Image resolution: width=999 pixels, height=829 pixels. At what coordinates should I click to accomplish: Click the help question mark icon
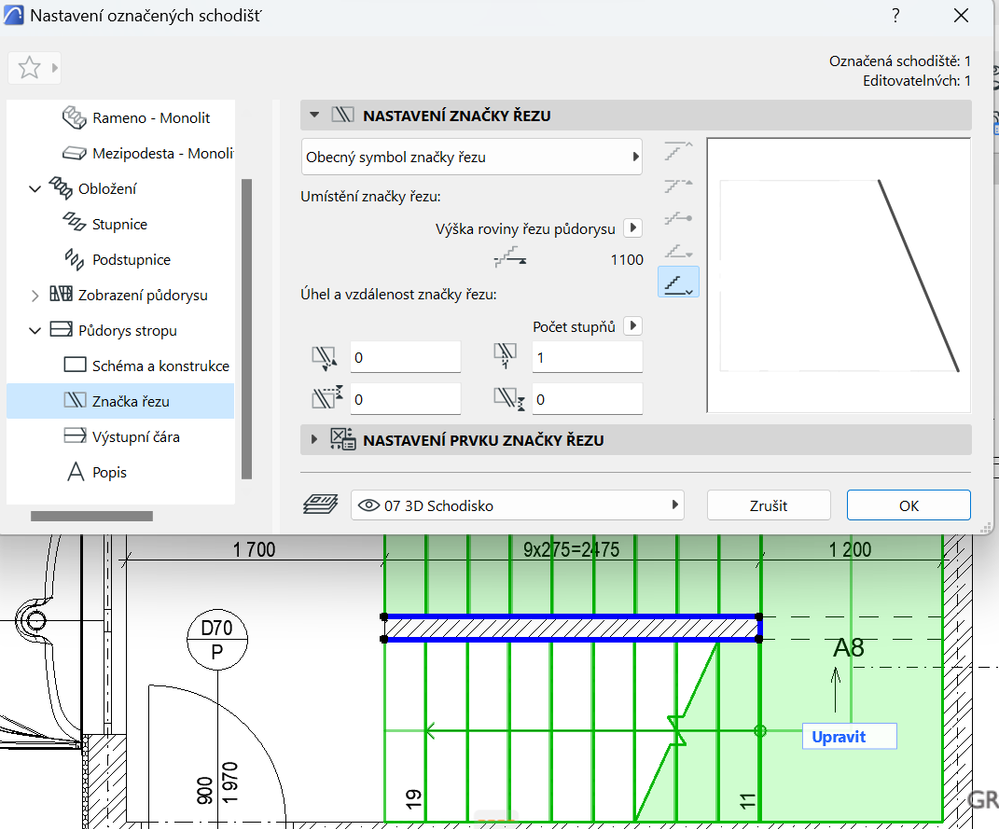click(895, 16)
